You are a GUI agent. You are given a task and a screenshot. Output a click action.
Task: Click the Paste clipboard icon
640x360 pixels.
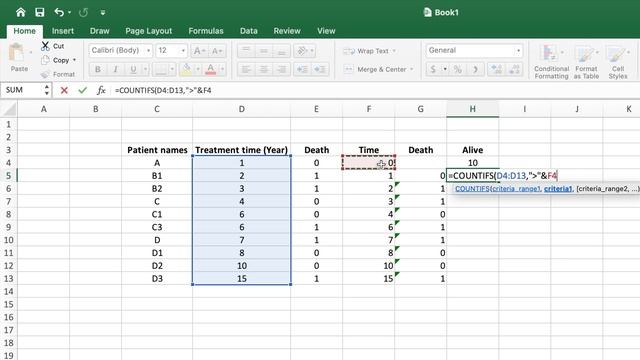point(17,53)
